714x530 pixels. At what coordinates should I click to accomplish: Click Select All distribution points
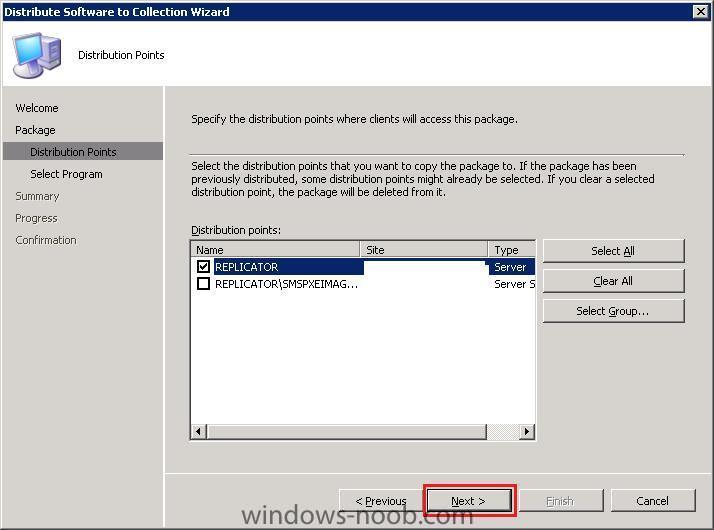613,251
